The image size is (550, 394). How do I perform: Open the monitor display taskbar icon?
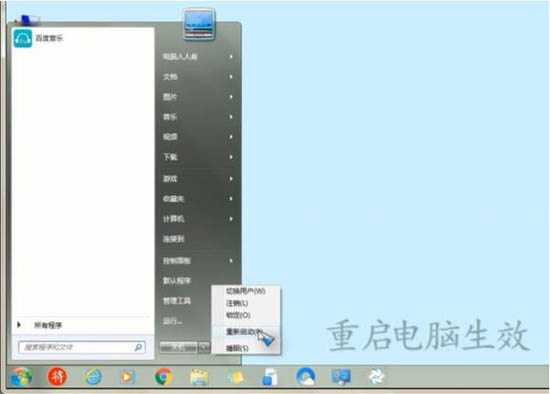pyautogui.click(x=341, y=377)
